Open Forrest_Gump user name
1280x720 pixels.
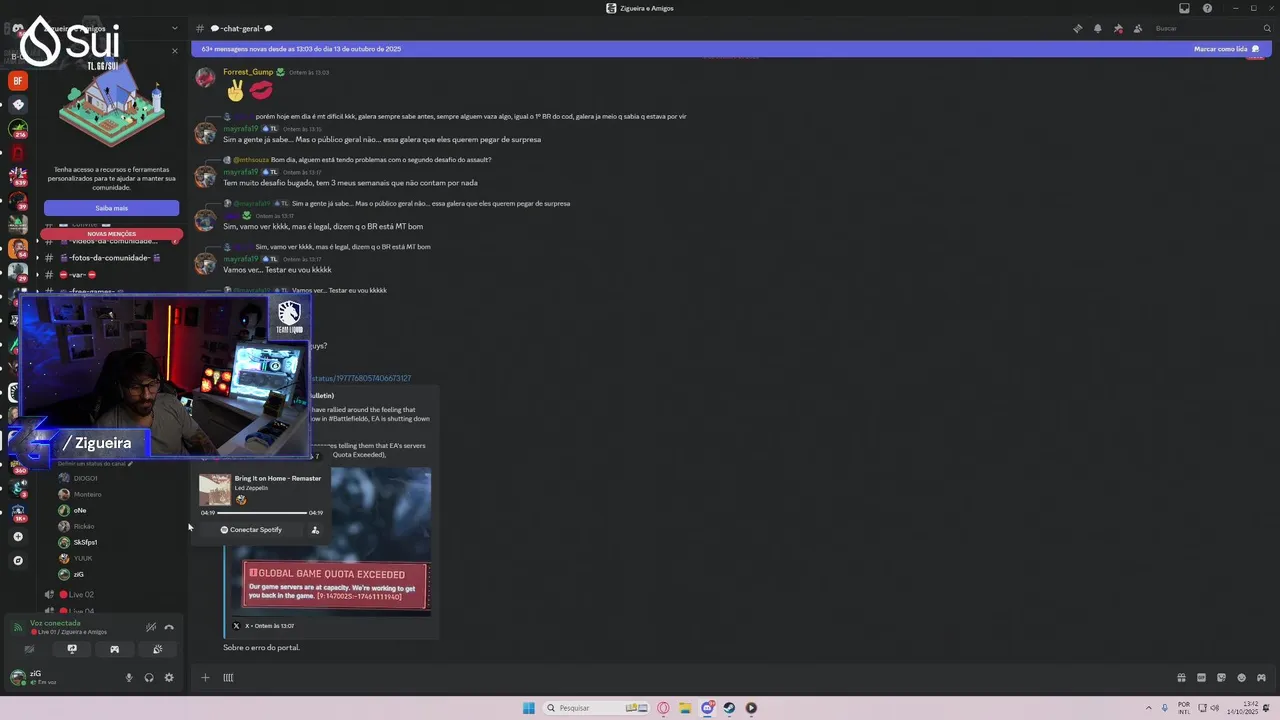(x=248, y=72)
